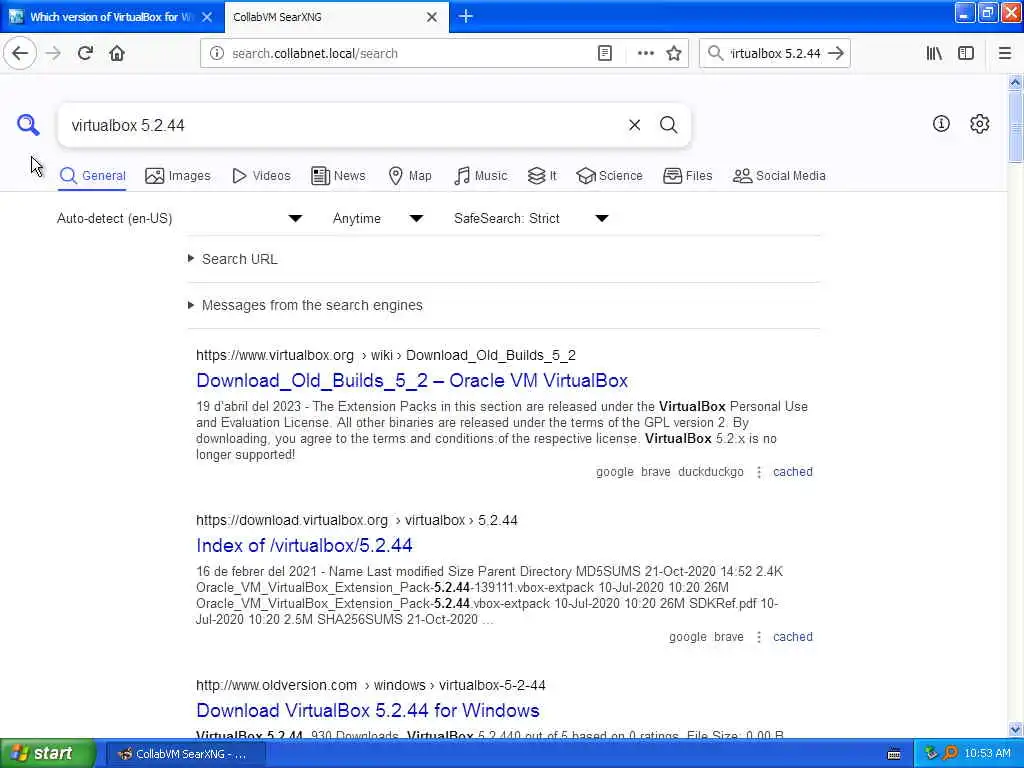Screen dimensions: 1024x768
Task: Open the Download_Old_Builds_5_2 result link
Action: pos(412,380)
